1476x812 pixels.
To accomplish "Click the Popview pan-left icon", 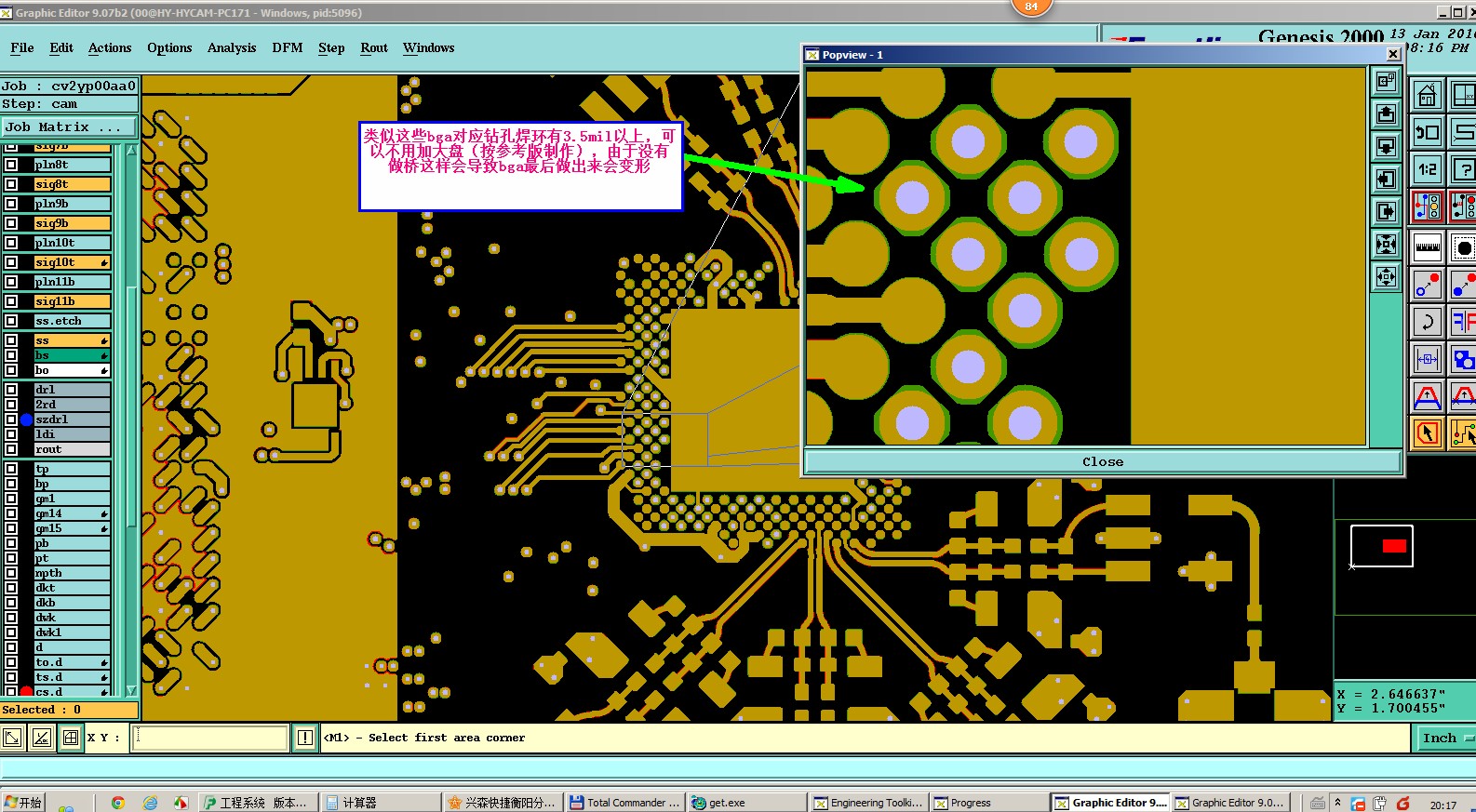I will pyautogui.click(x=1386, y=179).
